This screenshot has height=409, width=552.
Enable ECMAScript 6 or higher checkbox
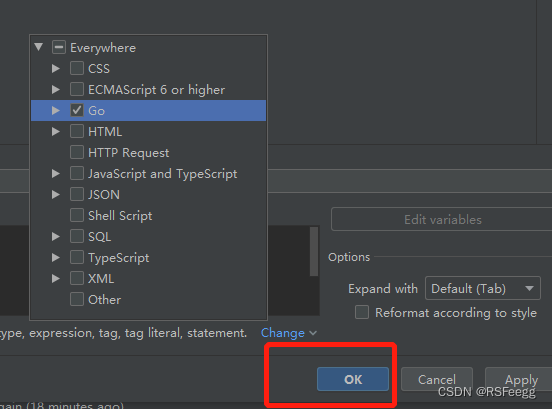pyautogui.click(x=77, y=89)
